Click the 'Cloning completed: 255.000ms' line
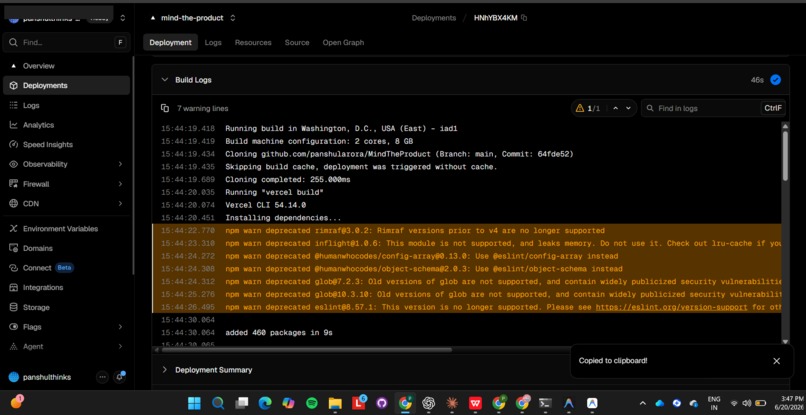 click(288, 179)
